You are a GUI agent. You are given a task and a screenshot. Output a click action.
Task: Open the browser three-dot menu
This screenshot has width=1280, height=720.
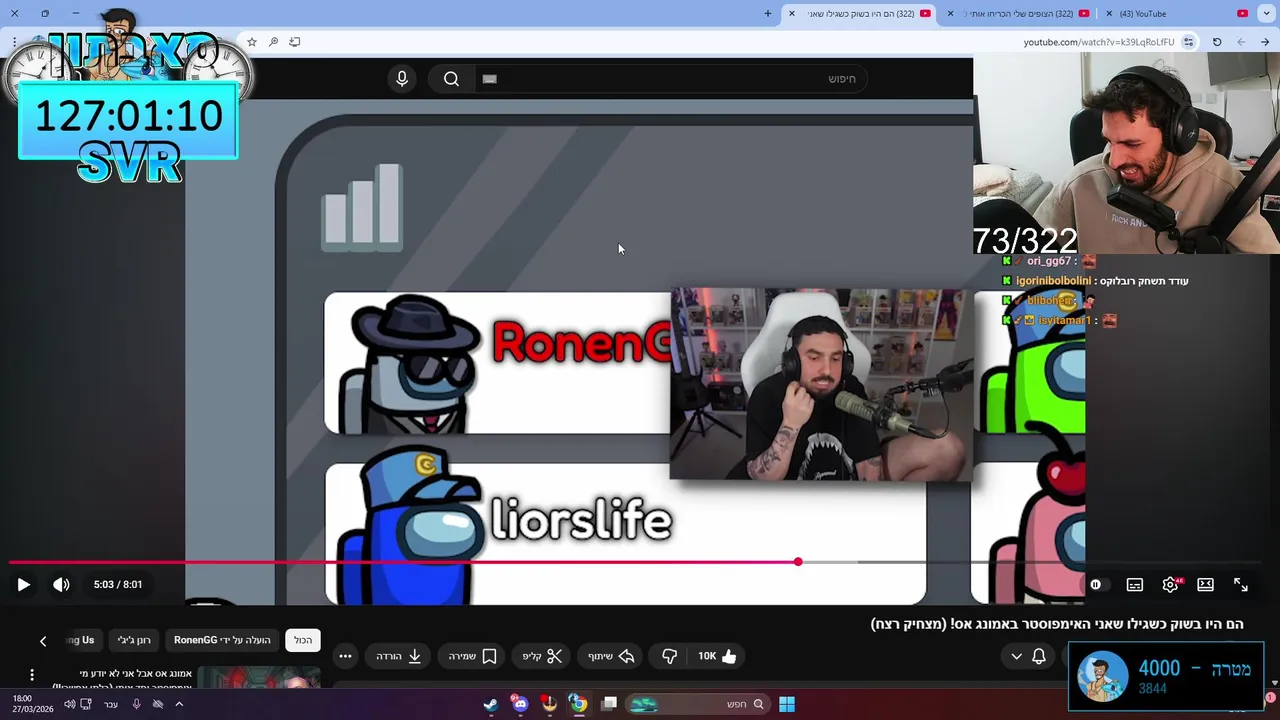click(14, 42)
